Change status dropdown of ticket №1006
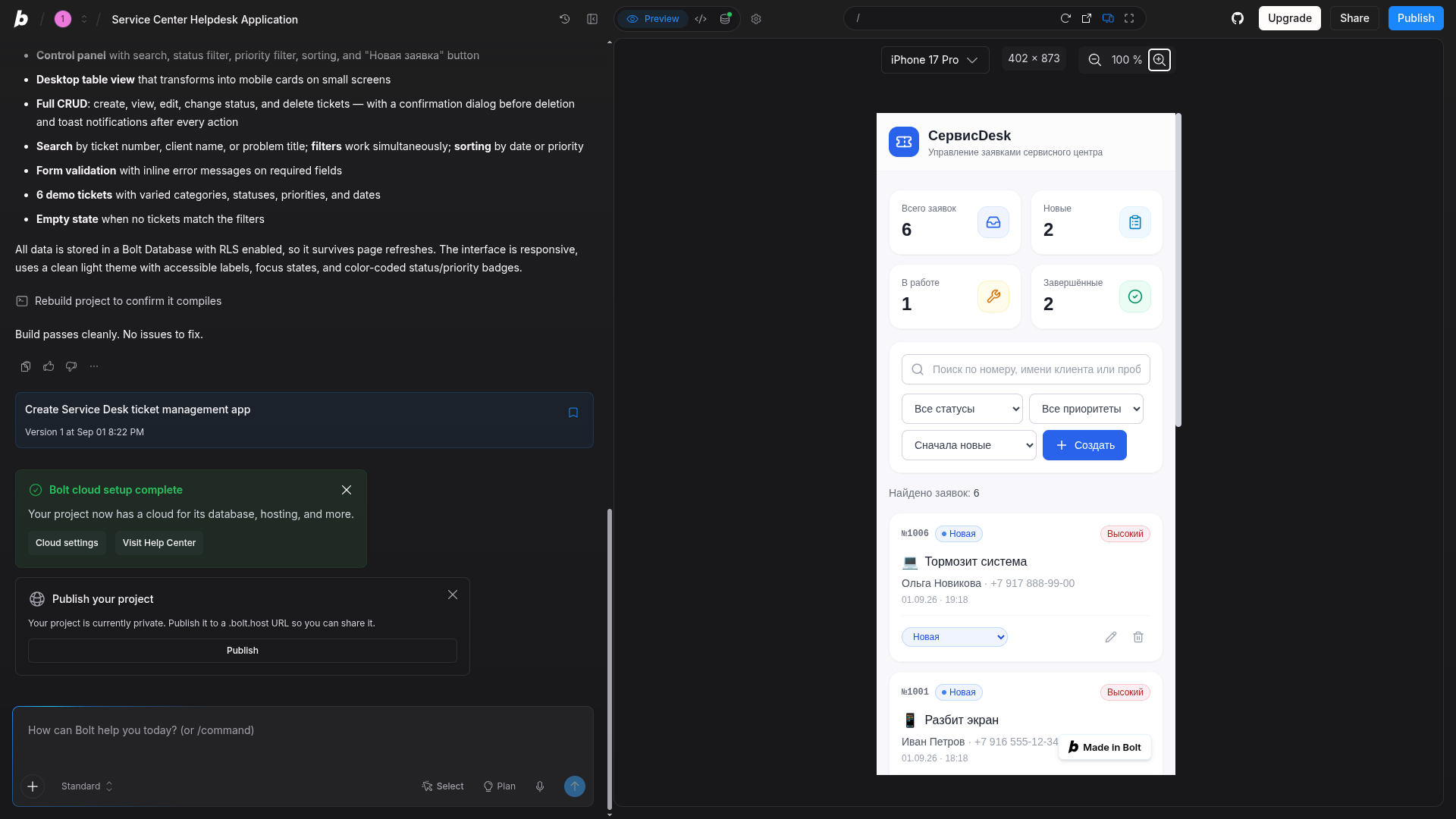 pos(955,637)
